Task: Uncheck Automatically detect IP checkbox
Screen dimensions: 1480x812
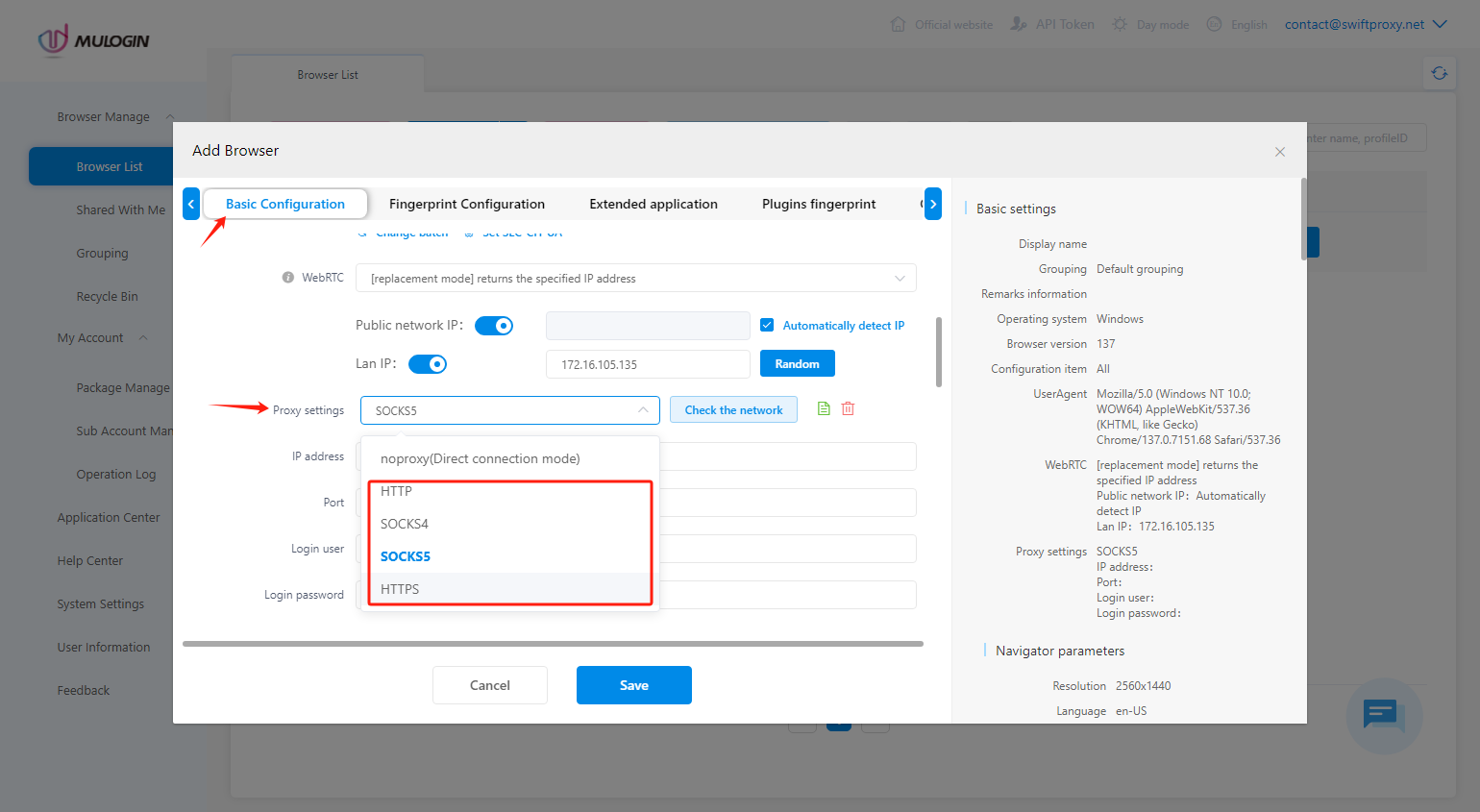Action: pyautogui.click(x=767, y=325)
